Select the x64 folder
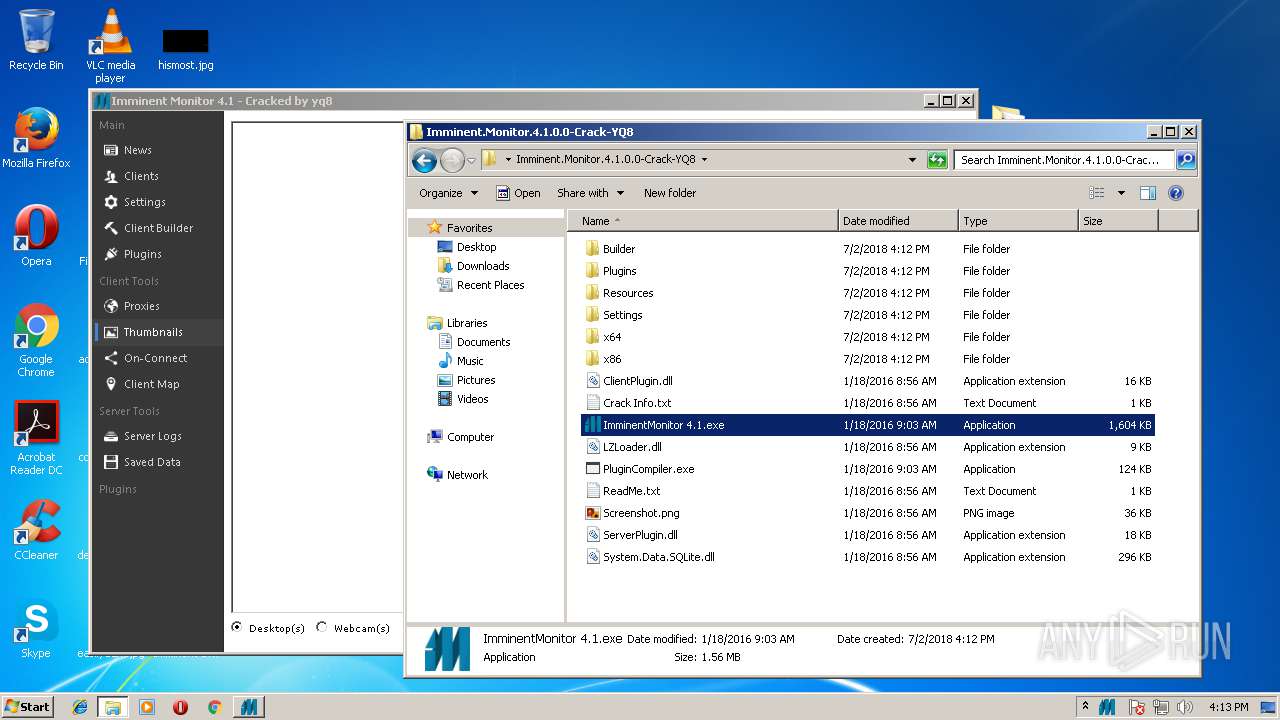1280x720 pixels. pyautogui.click(x=612, y=337)
